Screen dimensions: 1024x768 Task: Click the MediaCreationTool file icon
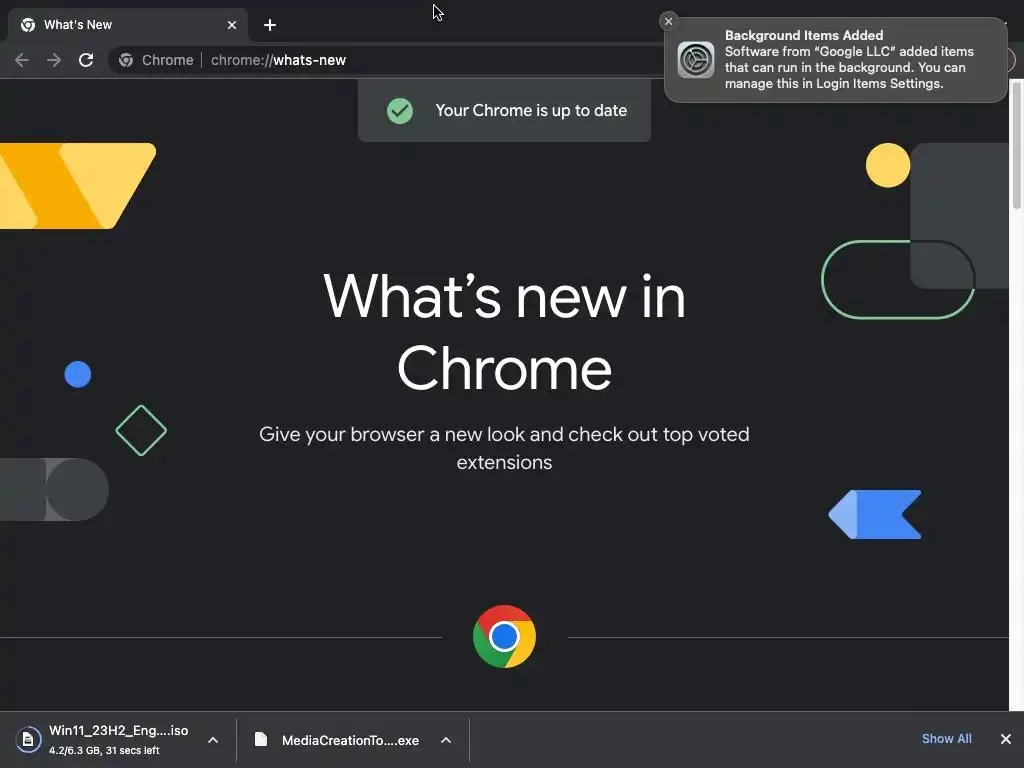click(x=261, y=739)
